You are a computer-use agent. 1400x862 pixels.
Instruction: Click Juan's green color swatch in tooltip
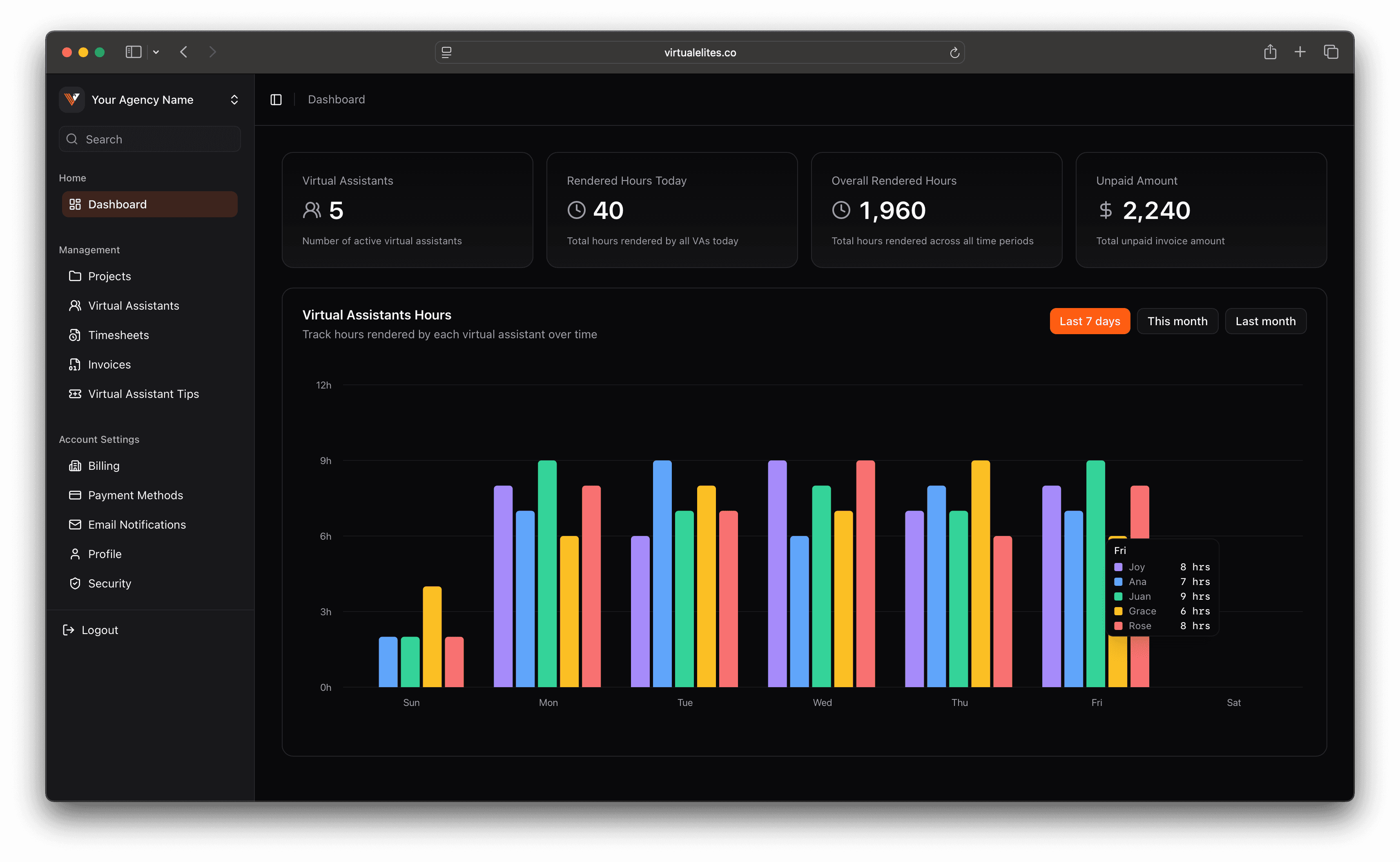pos(1119,596)
